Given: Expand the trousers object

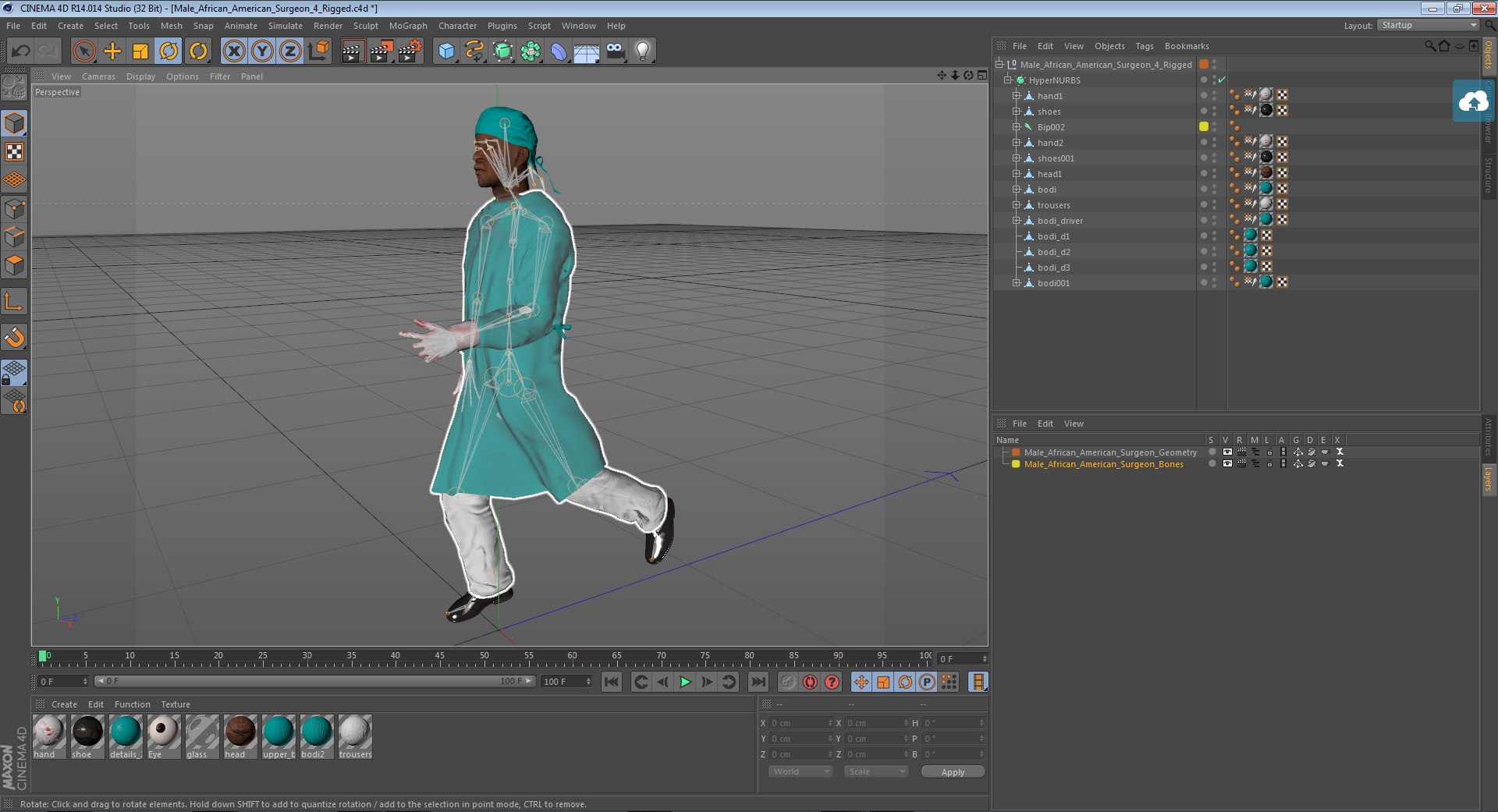Looking at the screenshot, I should 1017,205.
